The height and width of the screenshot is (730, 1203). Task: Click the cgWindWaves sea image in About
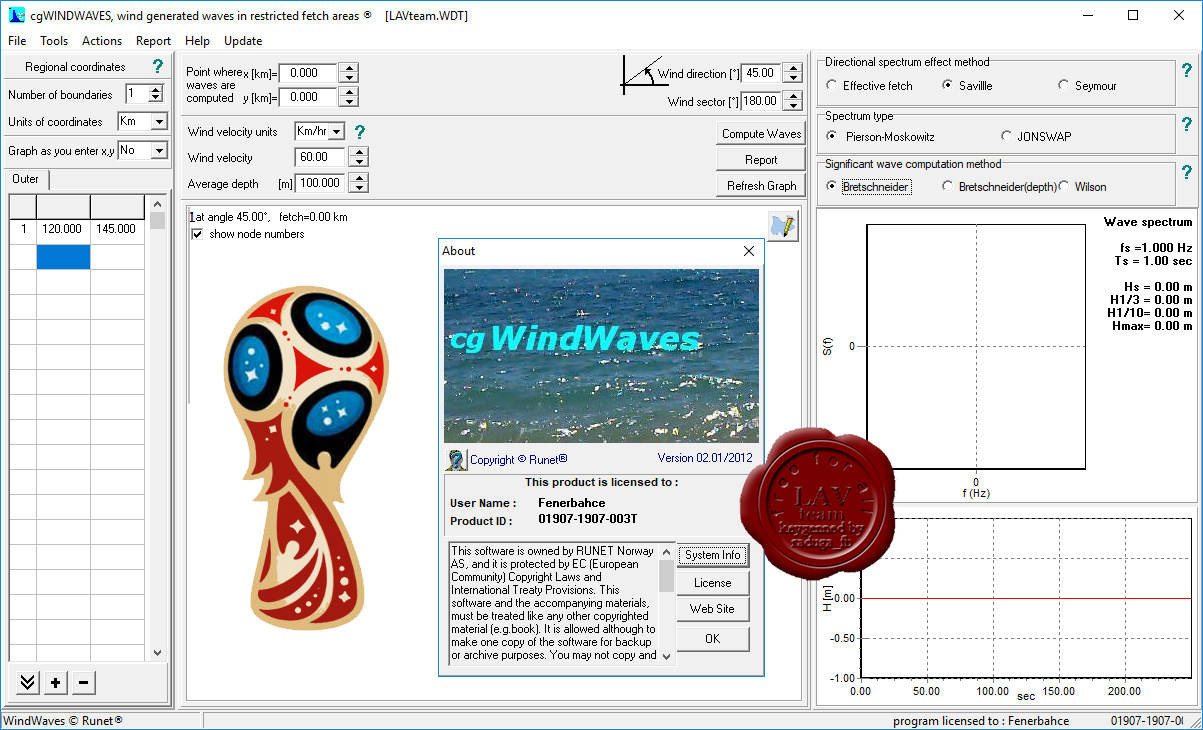pyautogui.click(x=601, y=355)
